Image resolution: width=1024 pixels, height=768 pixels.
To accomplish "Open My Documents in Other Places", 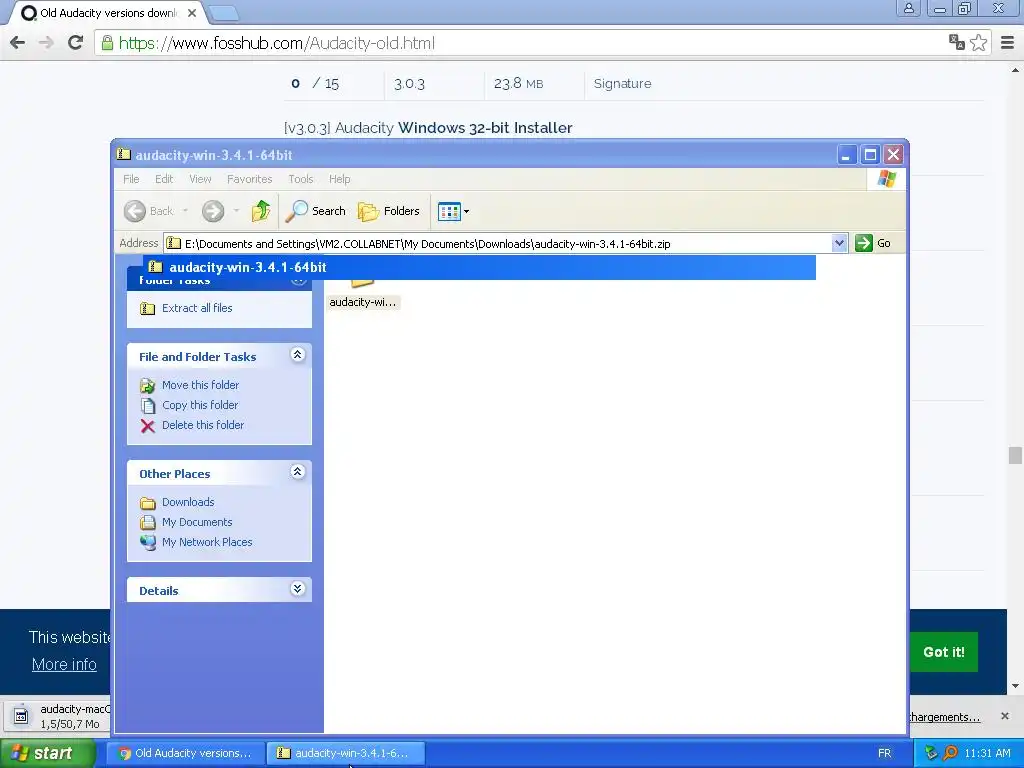I will (197, 522).
